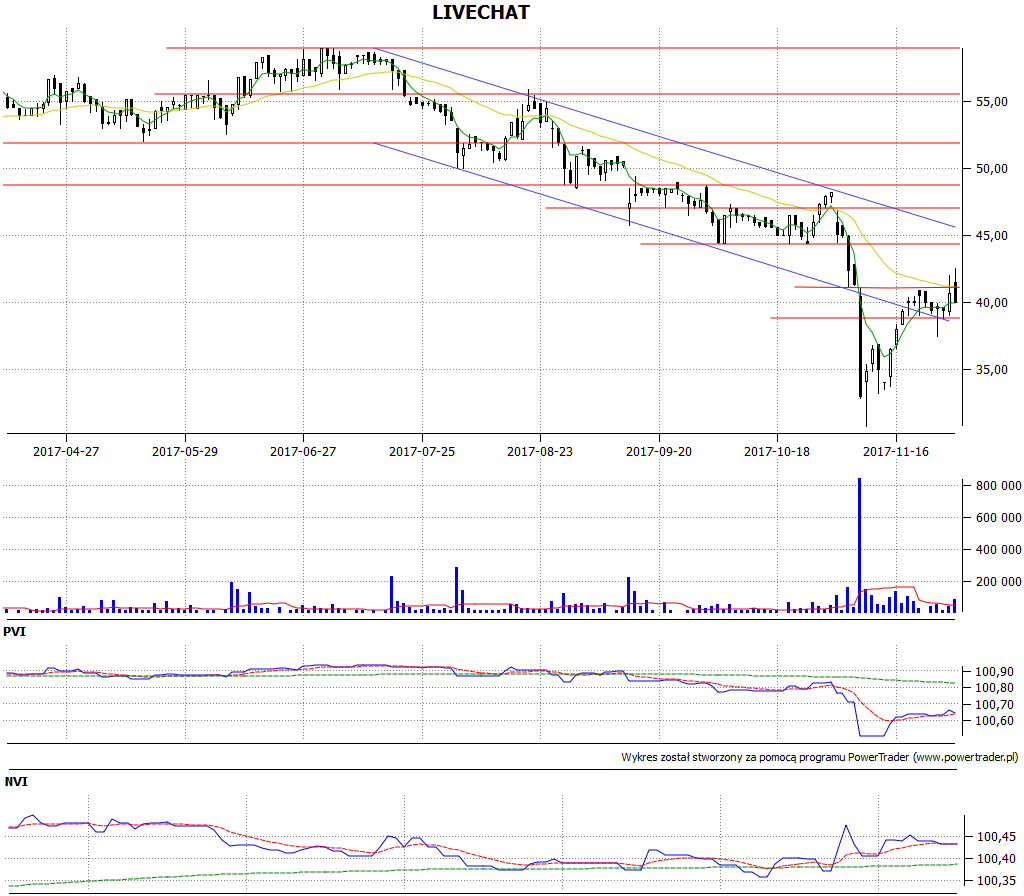Click the 2017-04-27 date label
Viewport: 1024px width, 896px height.
click(x=66, y=451)
